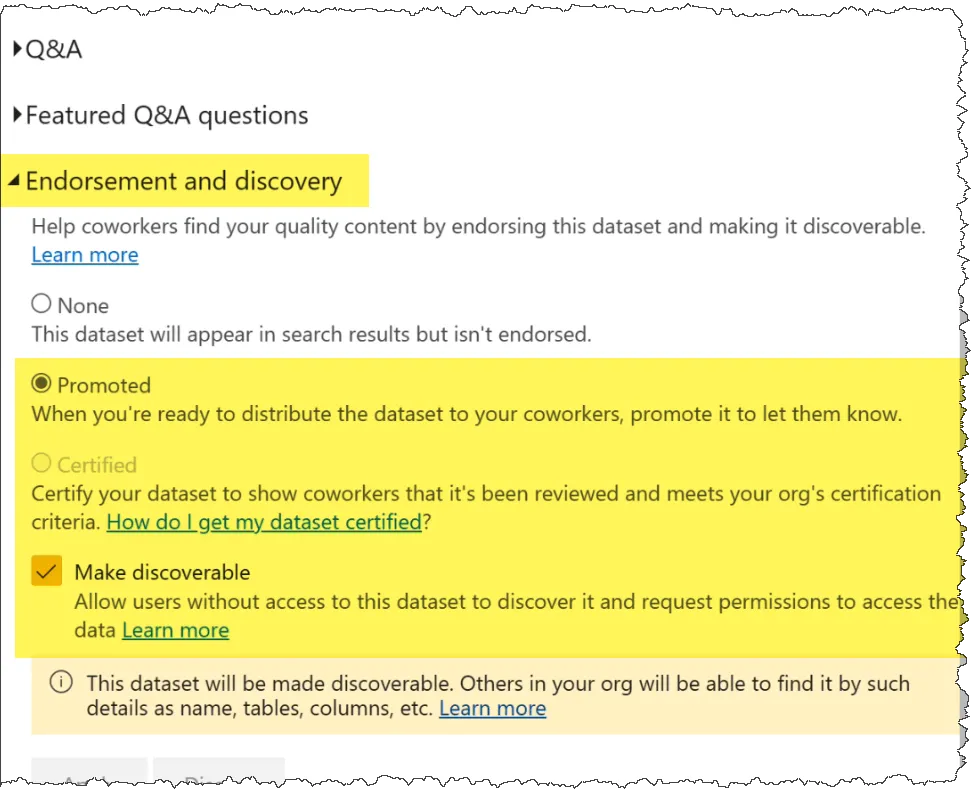Click the Featured Q&A questions heading text

click(x=167, y=115)
